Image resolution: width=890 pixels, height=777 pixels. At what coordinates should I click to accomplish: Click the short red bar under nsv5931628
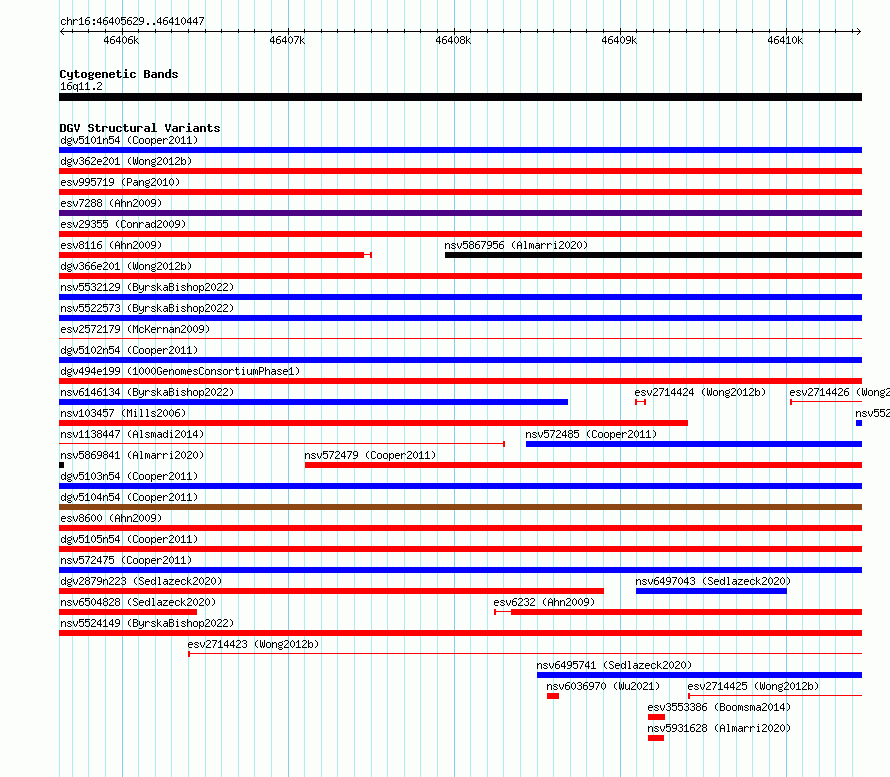coord(656,738)
